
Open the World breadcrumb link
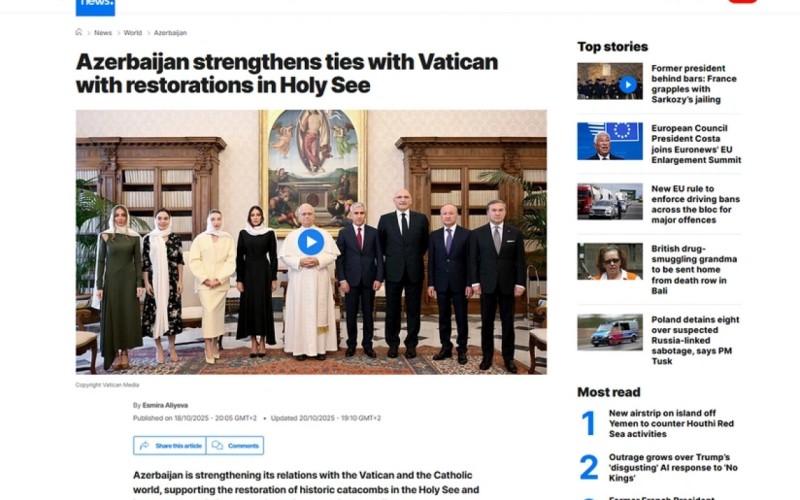(133, 33)
